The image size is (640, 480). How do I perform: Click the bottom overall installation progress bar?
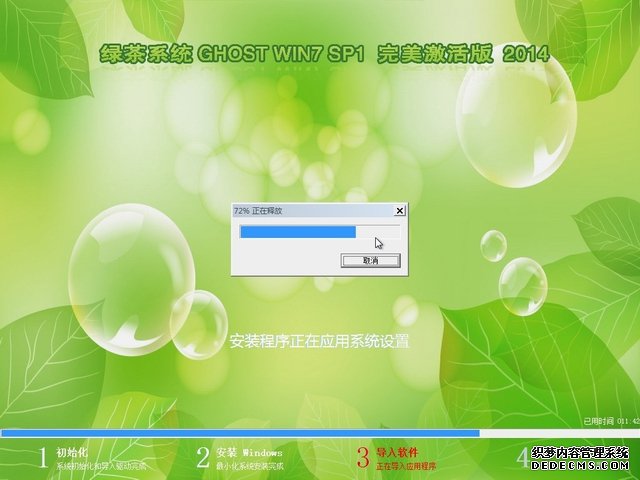coord(320,433)
